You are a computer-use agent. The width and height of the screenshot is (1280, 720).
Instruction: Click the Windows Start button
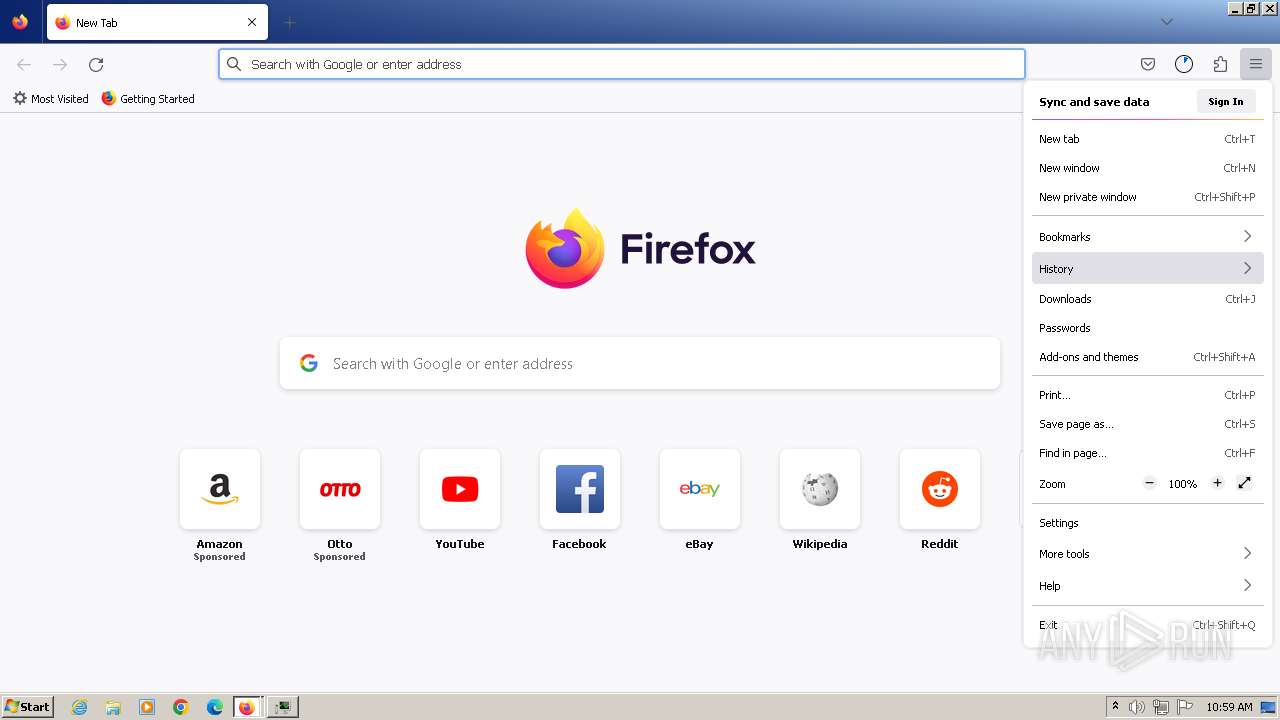coord(28,706)
